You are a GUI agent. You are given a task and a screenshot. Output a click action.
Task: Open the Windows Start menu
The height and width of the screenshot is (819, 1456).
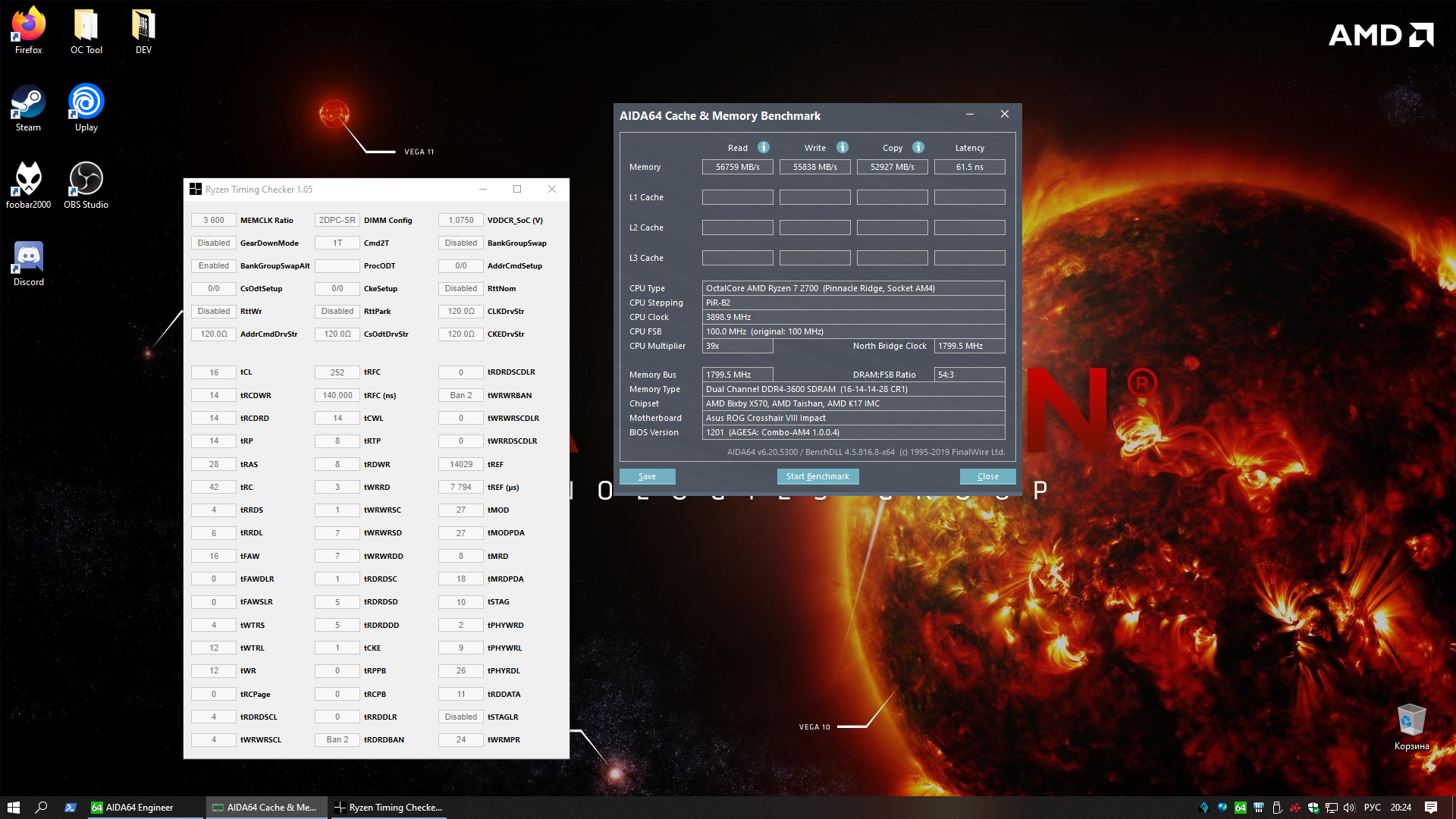(14, 808)
